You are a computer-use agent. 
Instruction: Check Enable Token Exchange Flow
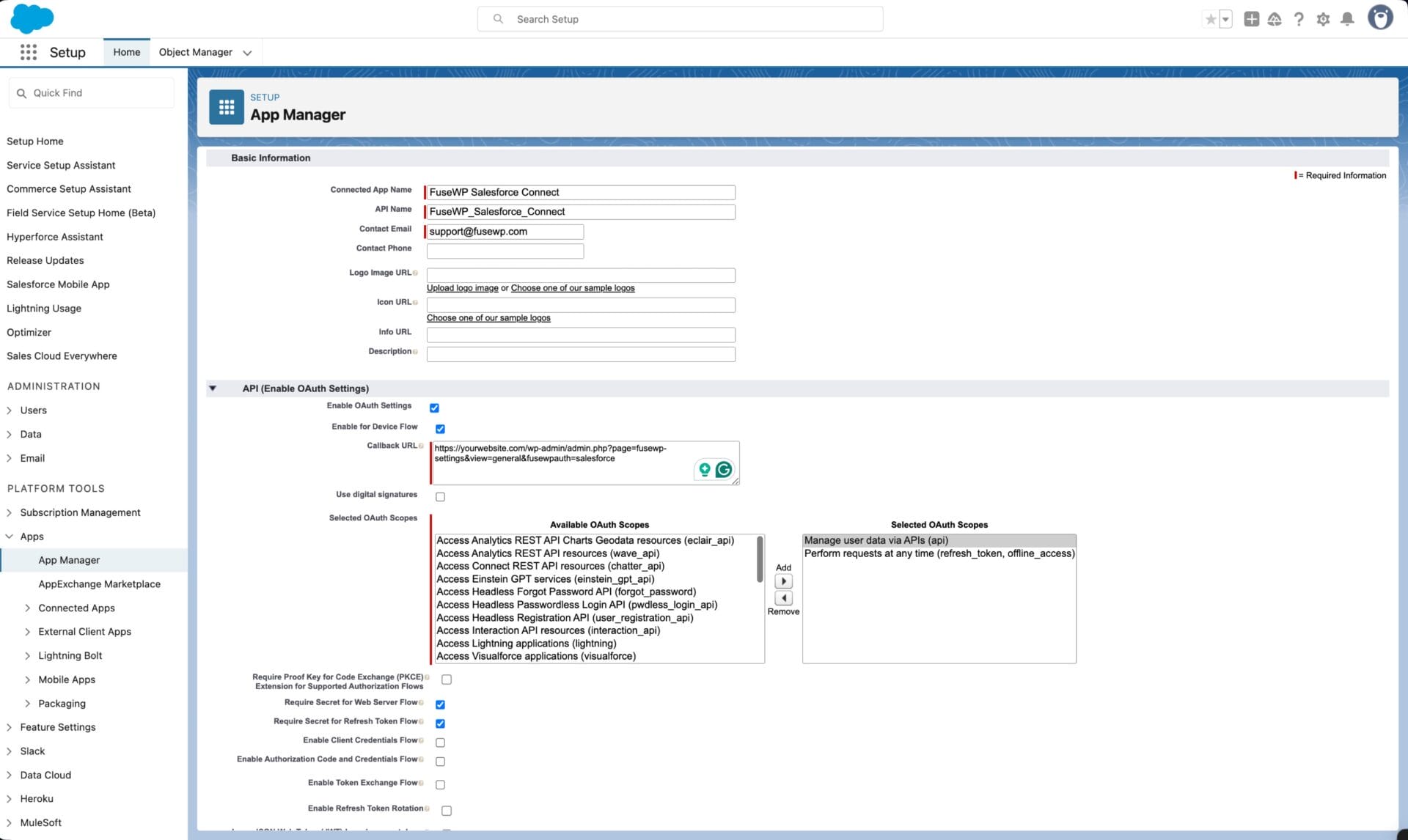coord(440,785)
